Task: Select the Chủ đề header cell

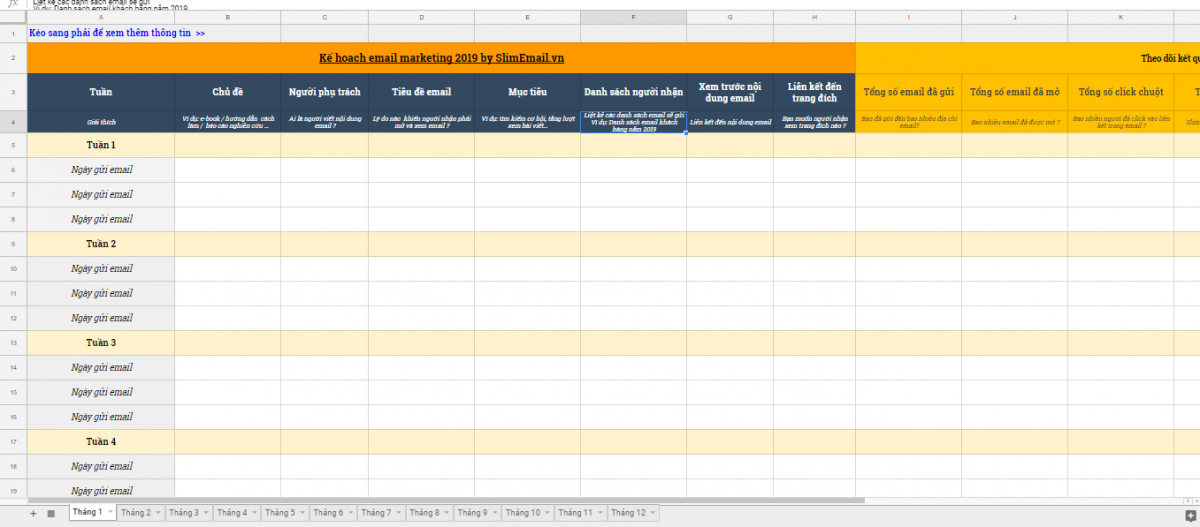Action: (x=228, y=92)
